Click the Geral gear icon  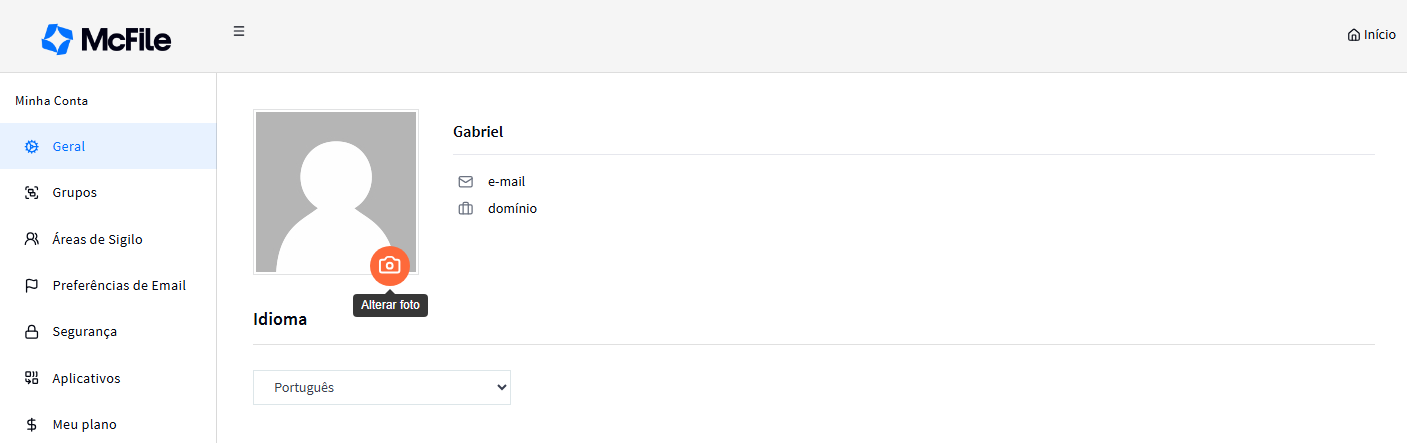pos(31,146)
